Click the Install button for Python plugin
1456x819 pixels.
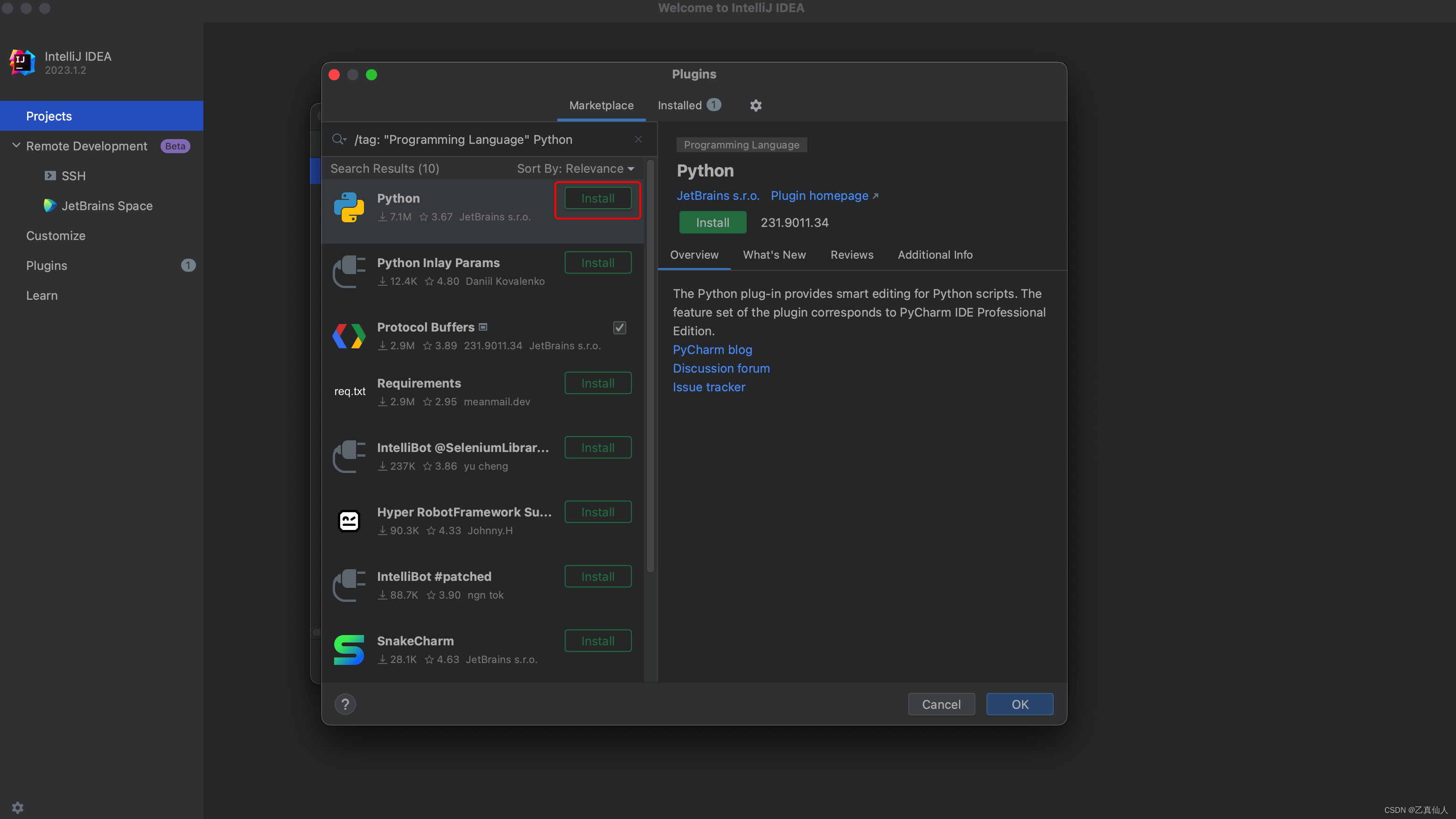tap(598, 198)
